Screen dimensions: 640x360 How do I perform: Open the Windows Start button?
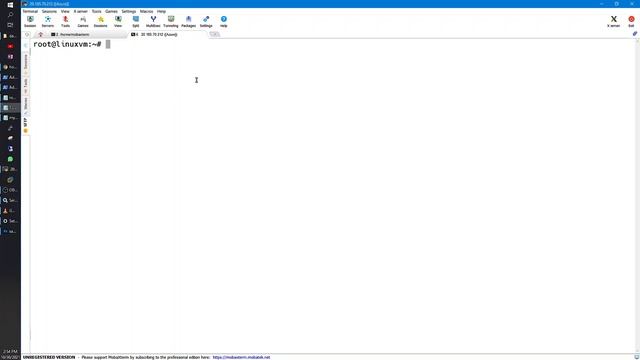tap(10, 4)
